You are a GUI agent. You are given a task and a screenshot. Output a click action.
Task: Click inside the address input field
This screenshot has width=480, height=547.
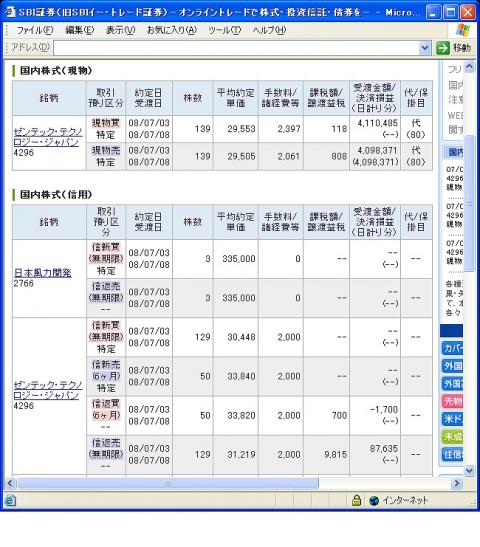click(x=236, y=48)
